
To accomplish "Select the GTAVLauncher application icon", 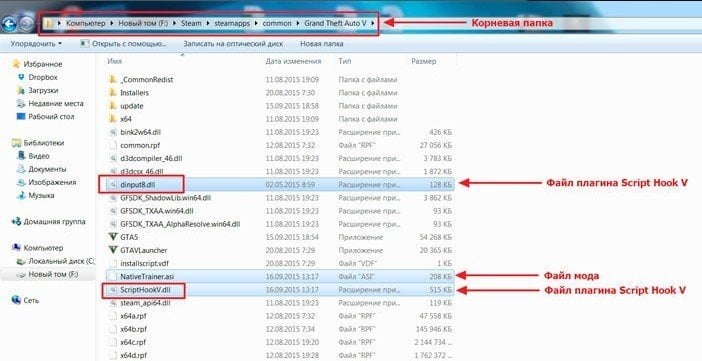I will (x=113, y=250).
